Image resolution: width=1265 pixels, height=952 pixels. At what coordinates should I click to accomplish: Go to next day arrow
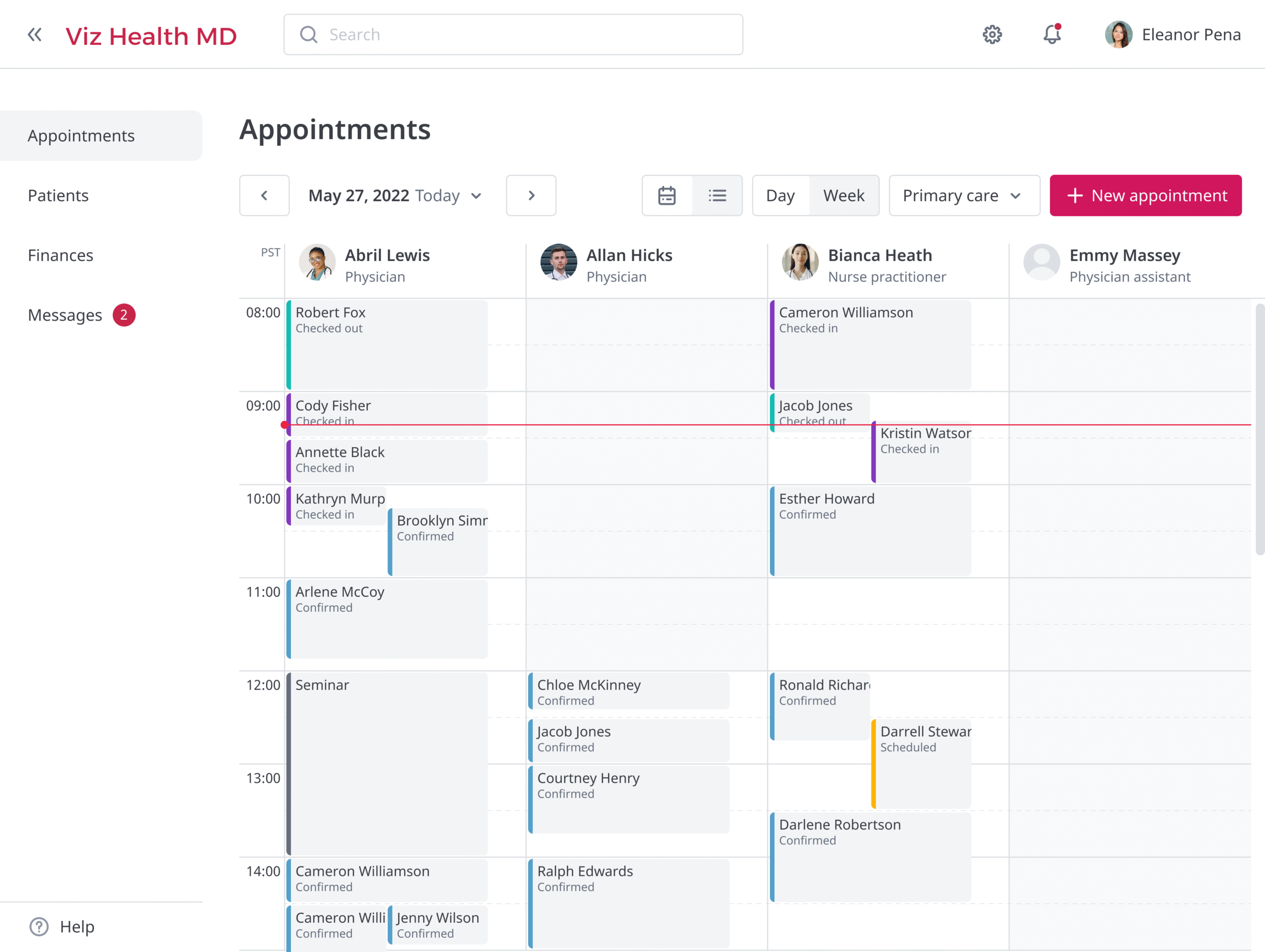pos(531,196)
